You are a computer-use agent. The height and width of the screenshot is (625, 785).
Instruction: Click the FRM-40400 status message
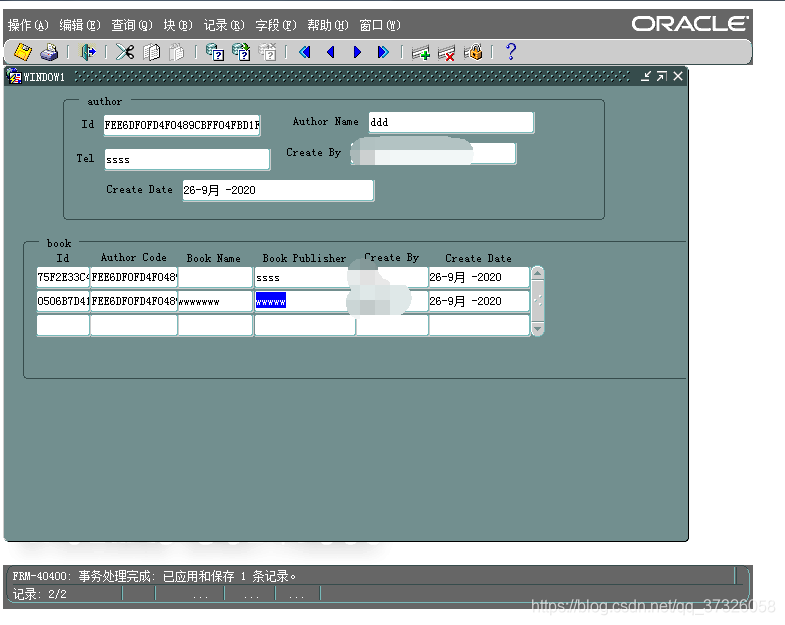click(x=154, y=576)
